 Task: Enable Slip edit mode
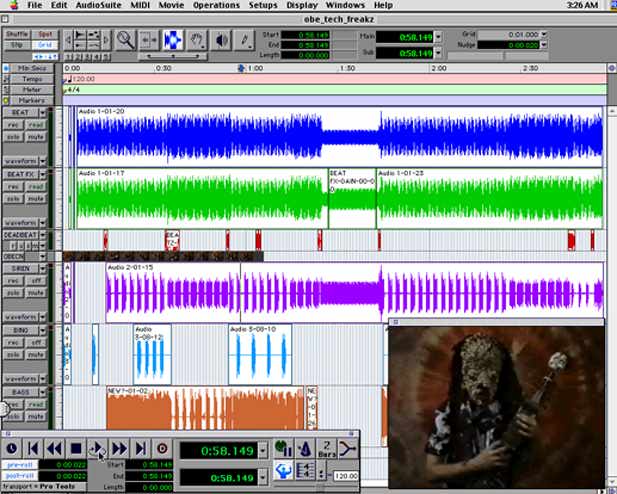(17, 45)
